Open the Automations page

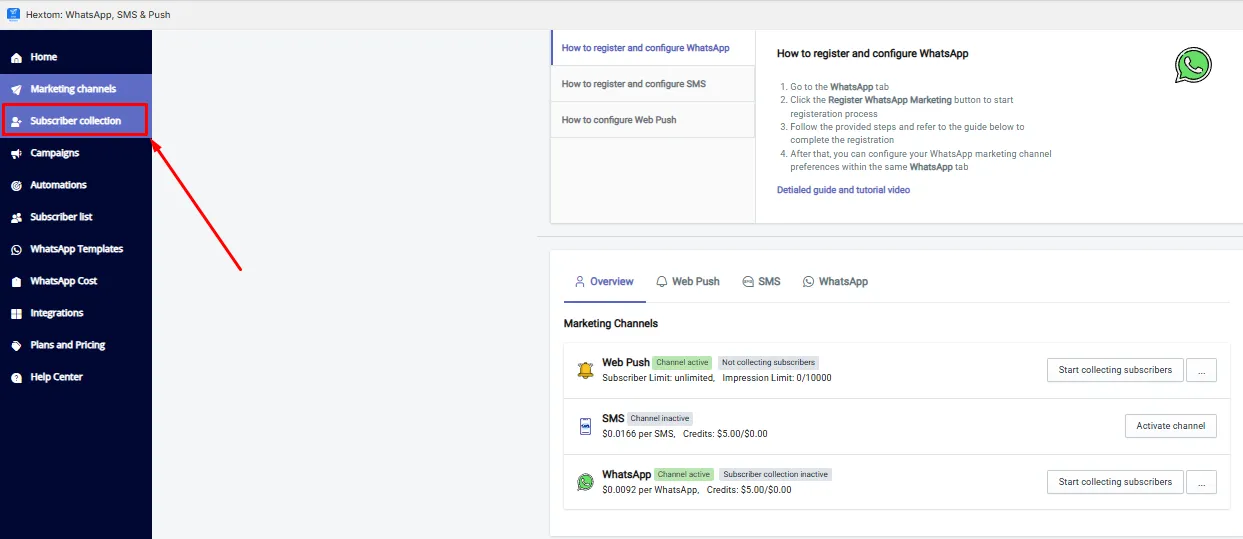click(76, 185)
